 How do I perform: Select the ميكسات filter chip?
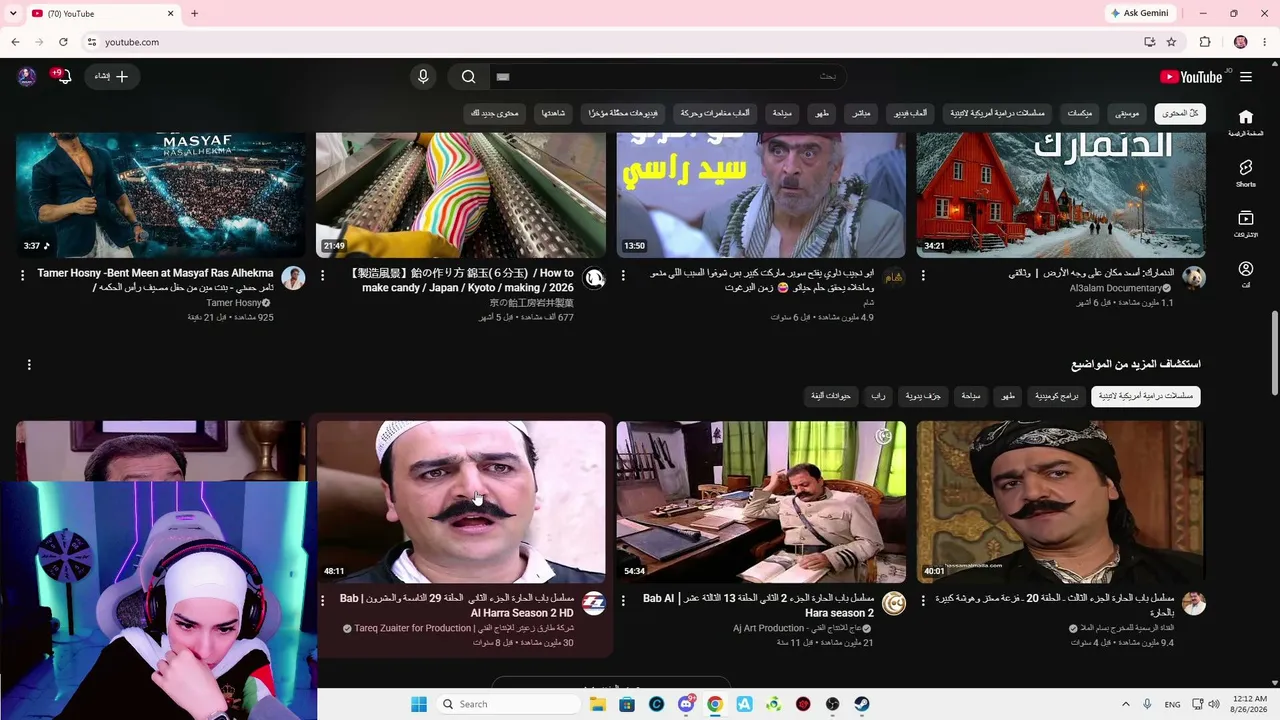1080,113
